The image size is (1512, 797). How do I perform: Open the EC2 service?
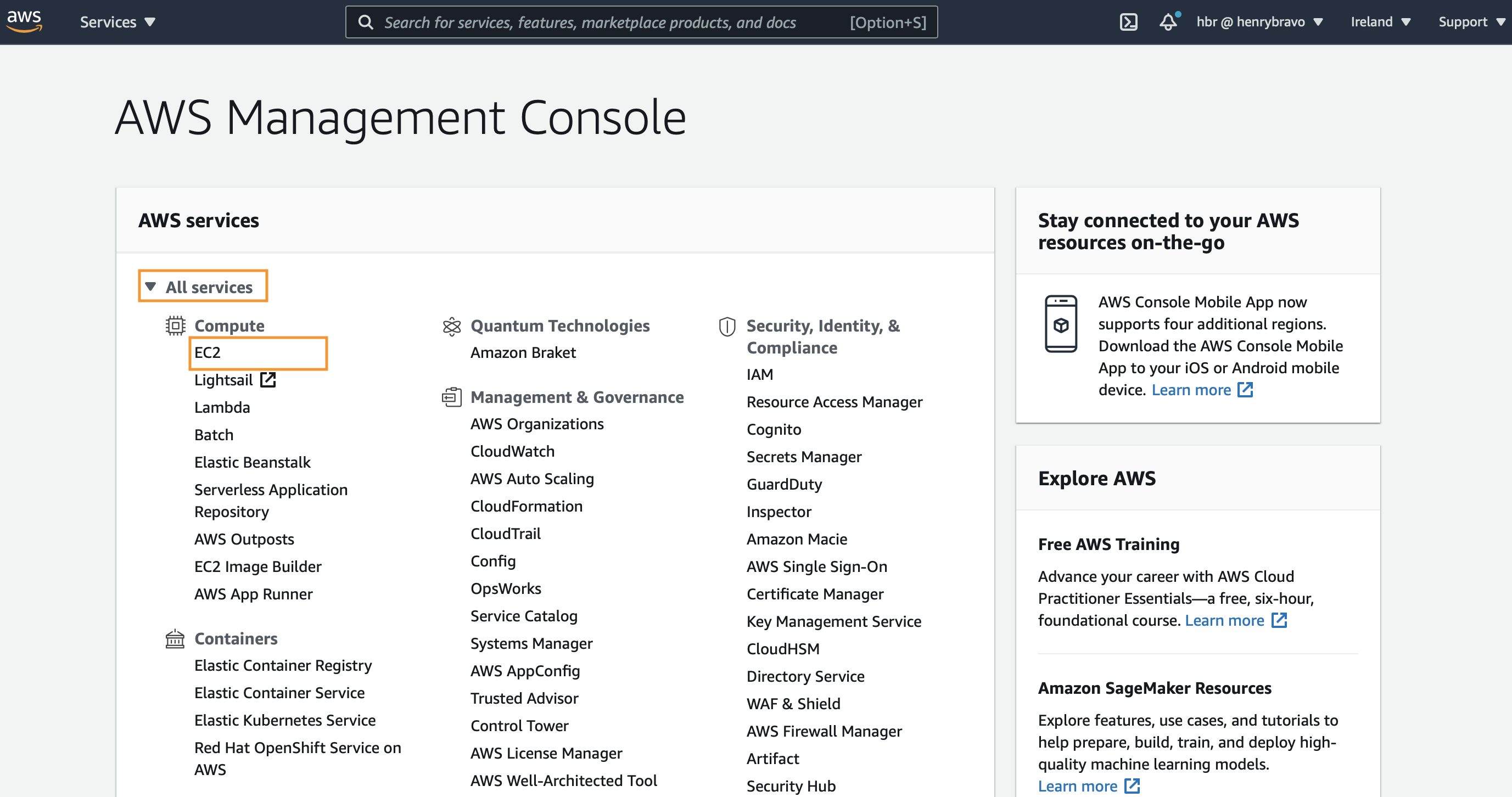click(207, 353)
